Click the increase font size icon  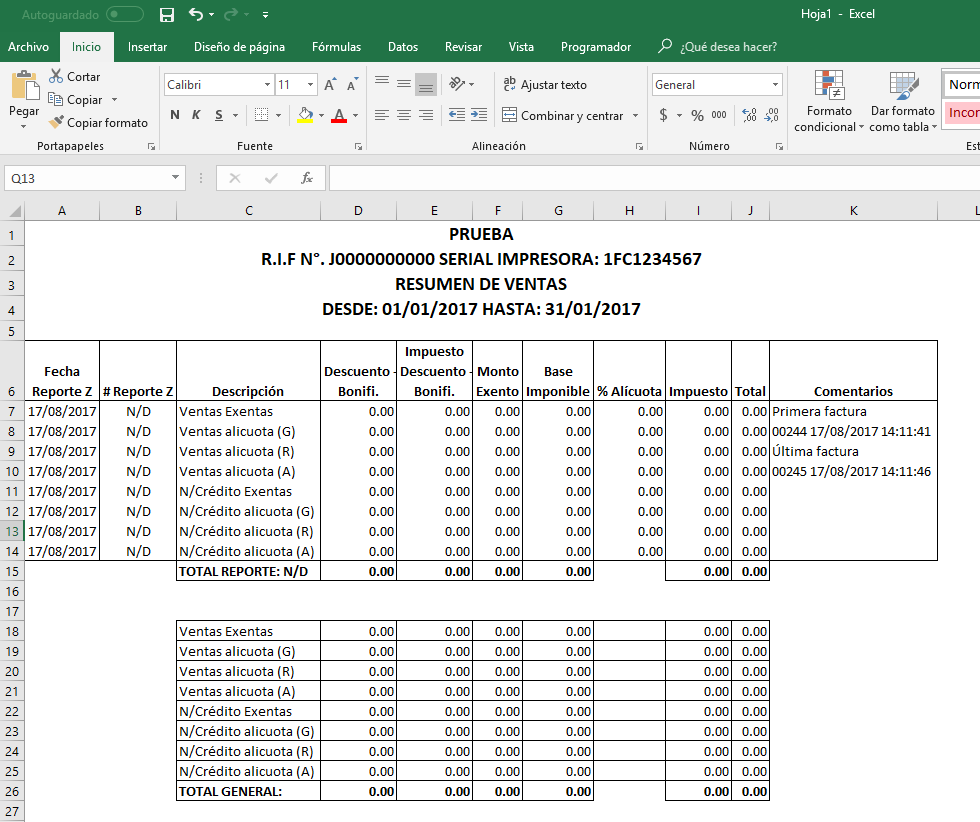(329, 85)
